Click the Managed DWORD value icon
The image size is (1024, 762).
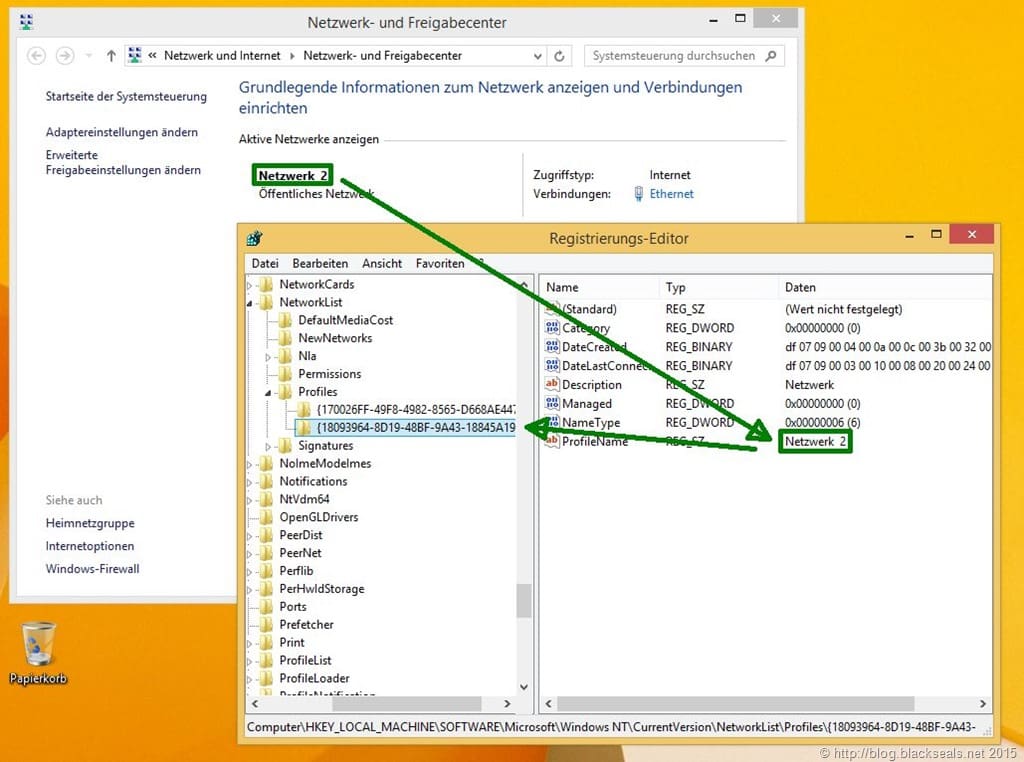[x=552, y=404]
